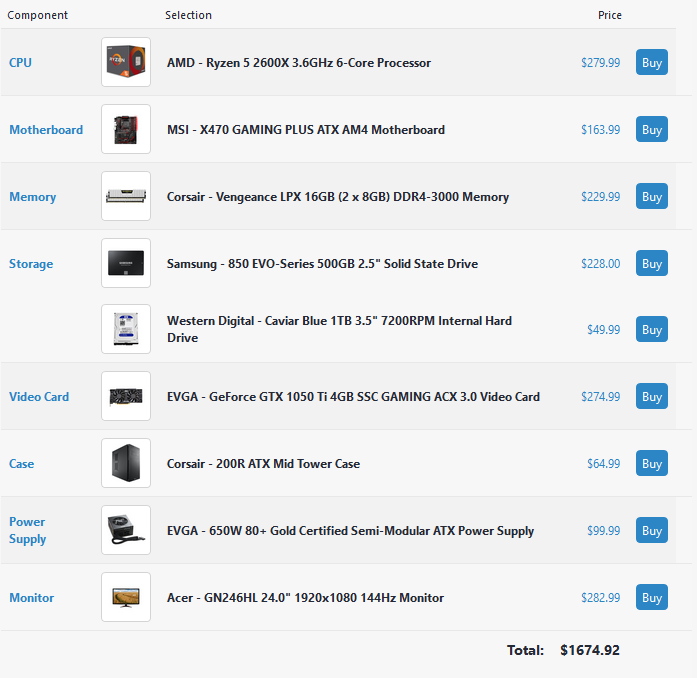Click the EVGA GeForce GTX 1050 Ti product name
Viewport: 697px width, 678px height.
pyautogui.click(x=353, y=397)
